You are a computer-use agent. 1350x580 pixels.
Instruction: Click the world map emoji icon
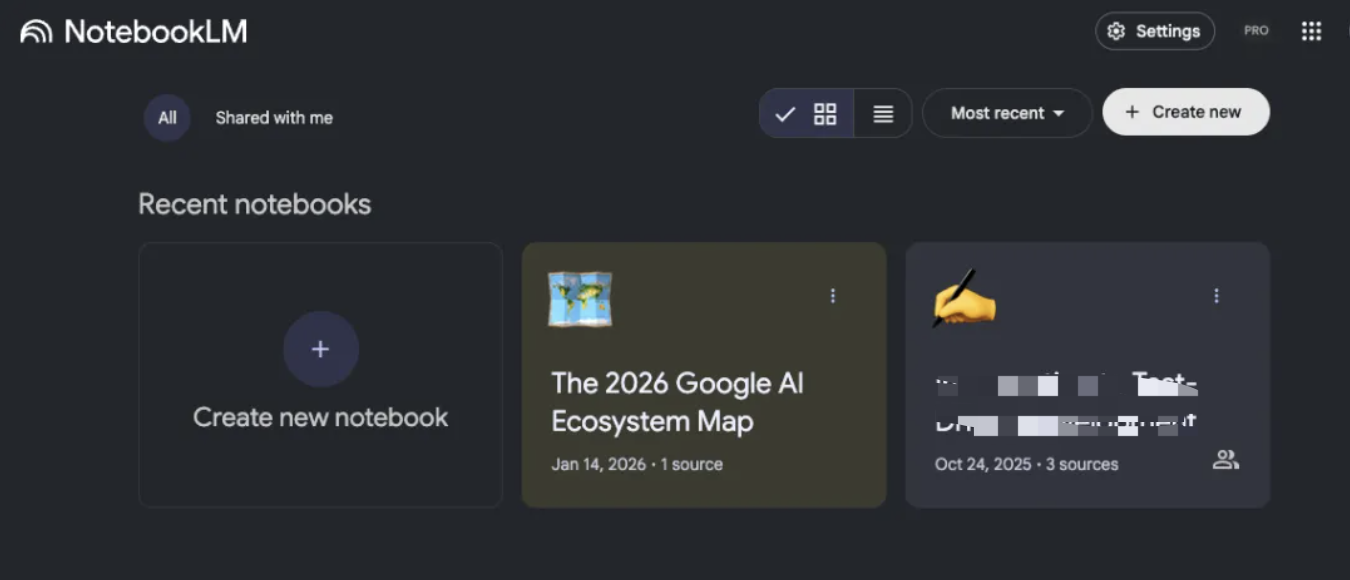(x=580, y=299)
